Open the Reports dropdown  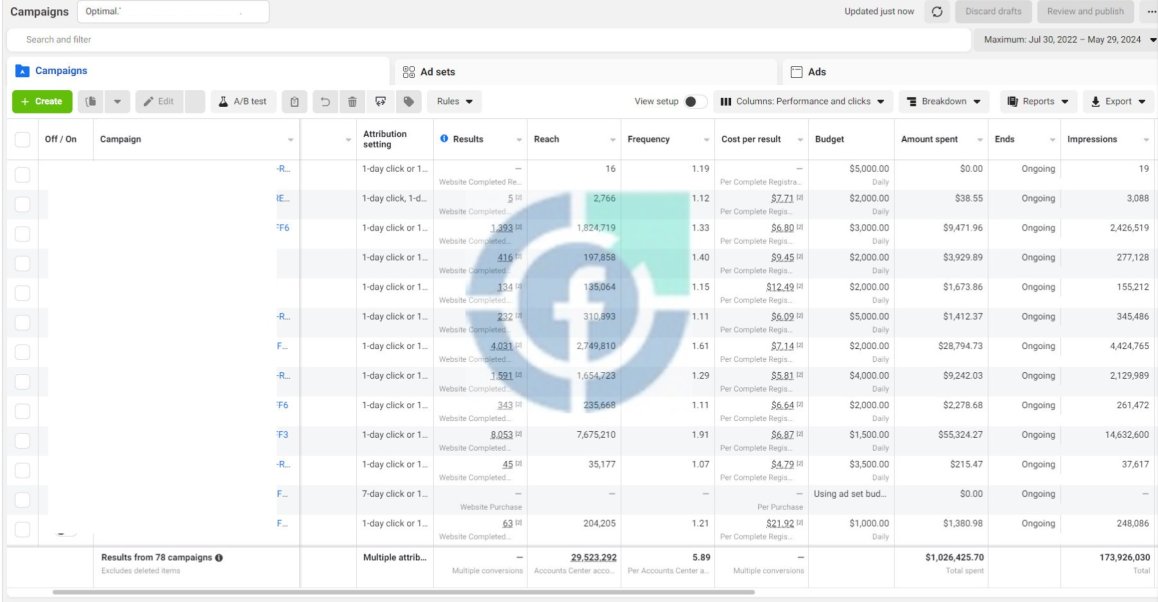[x=1038, y=102]
